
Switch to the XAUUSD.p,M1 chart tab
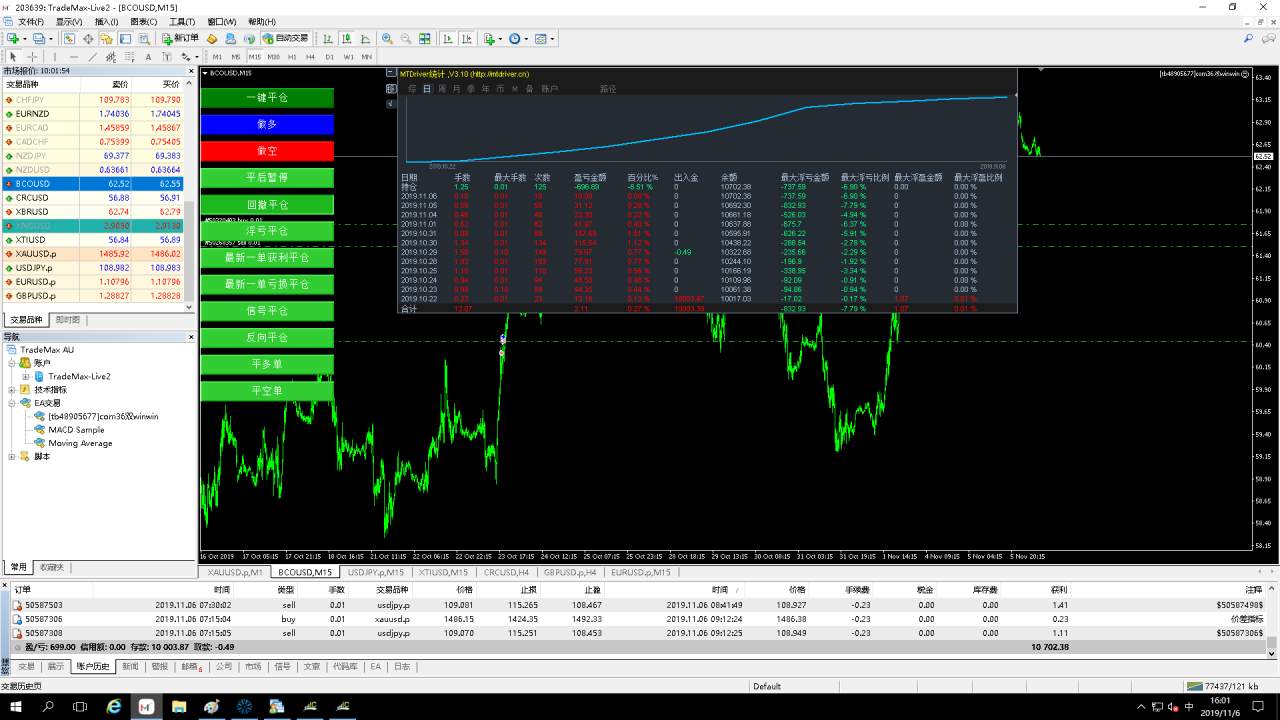[235, 572]
